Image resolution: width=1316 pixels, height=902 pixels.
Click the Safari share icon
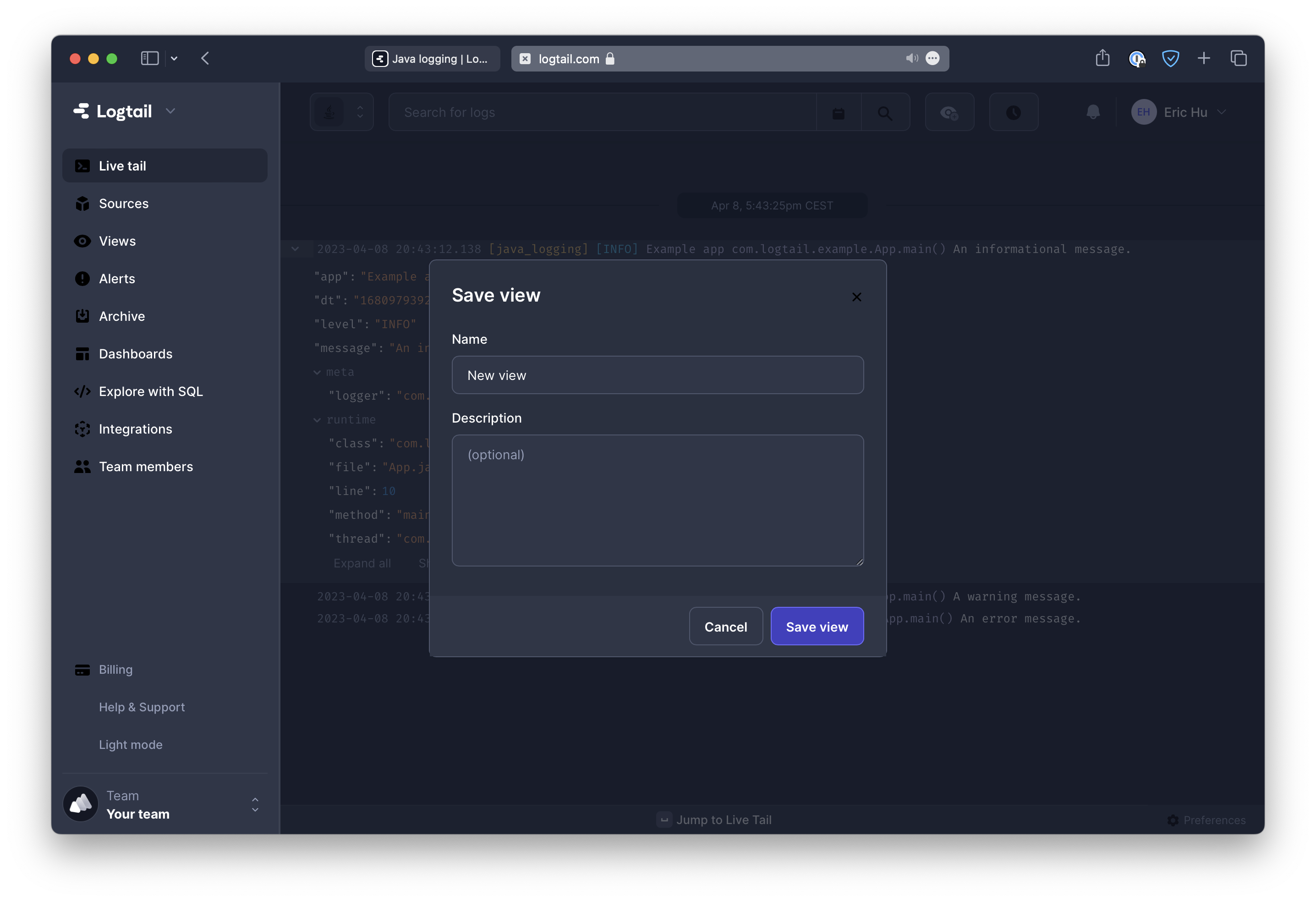click(x=1102, y=58)
